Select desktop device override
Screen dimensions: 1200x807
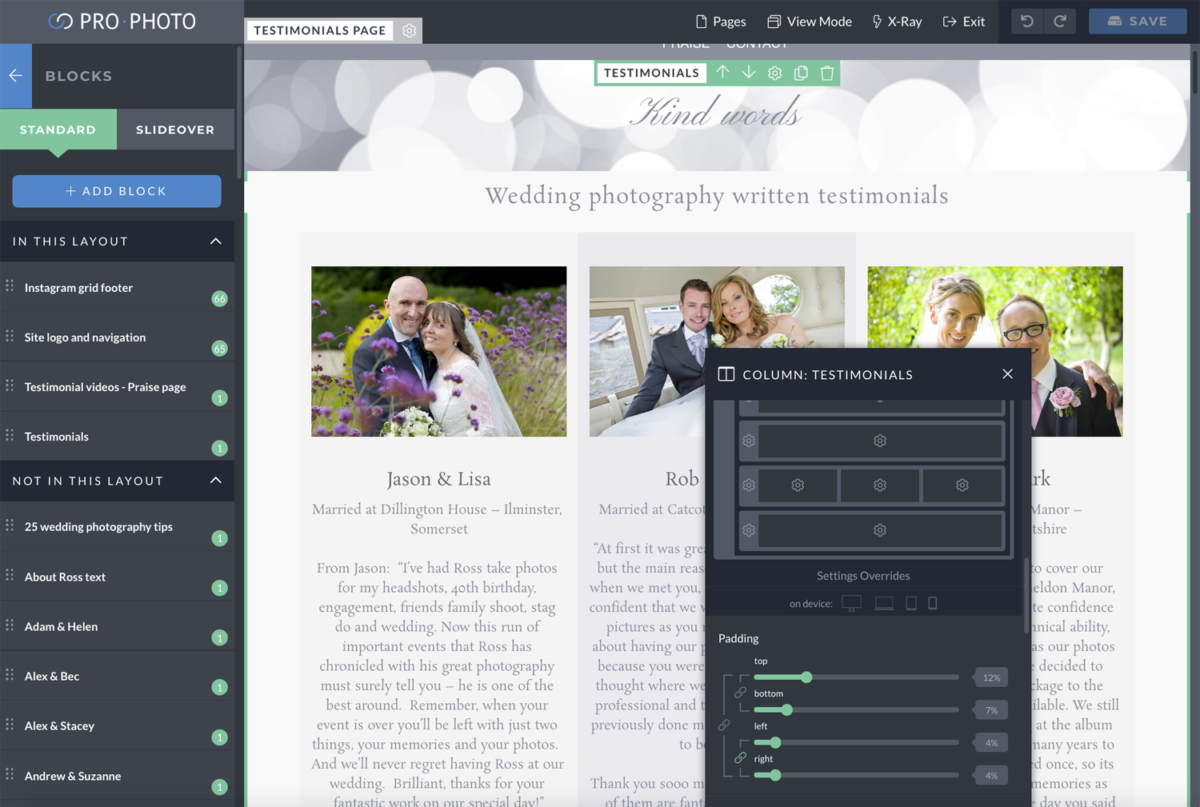[x=851, y=603]
